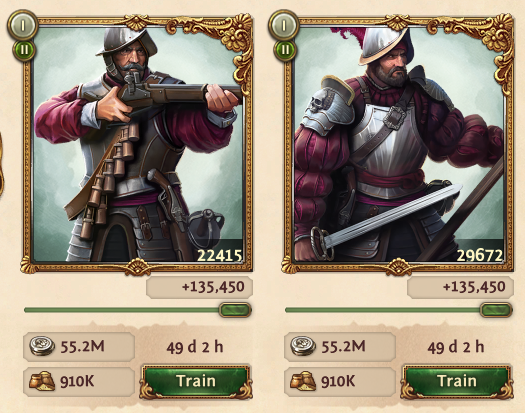The image size is (525, 413).
Task: Select tier II badge on swordsman card
Action: tap(285, 50)
